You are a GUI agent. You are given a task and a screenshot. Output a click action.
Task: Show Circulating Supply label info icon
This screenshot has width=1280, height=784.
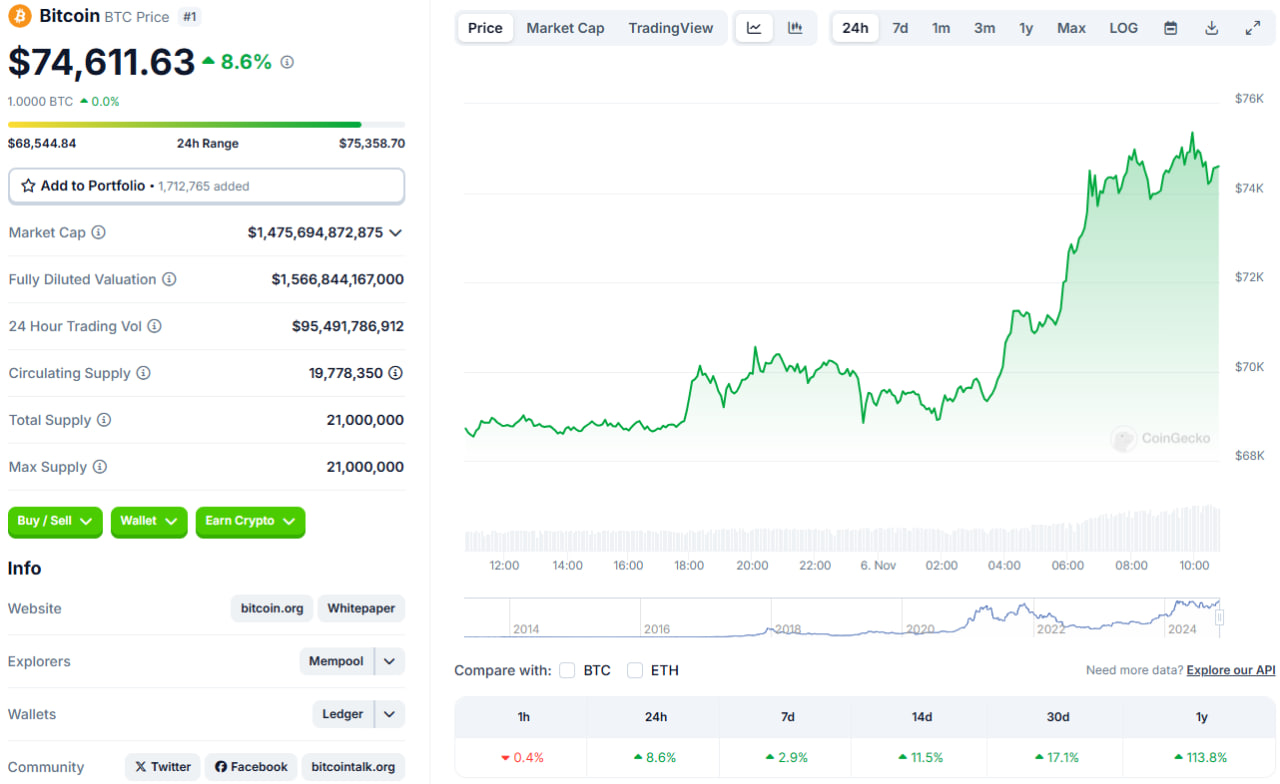pyautogui.click(x=143, y=373)
